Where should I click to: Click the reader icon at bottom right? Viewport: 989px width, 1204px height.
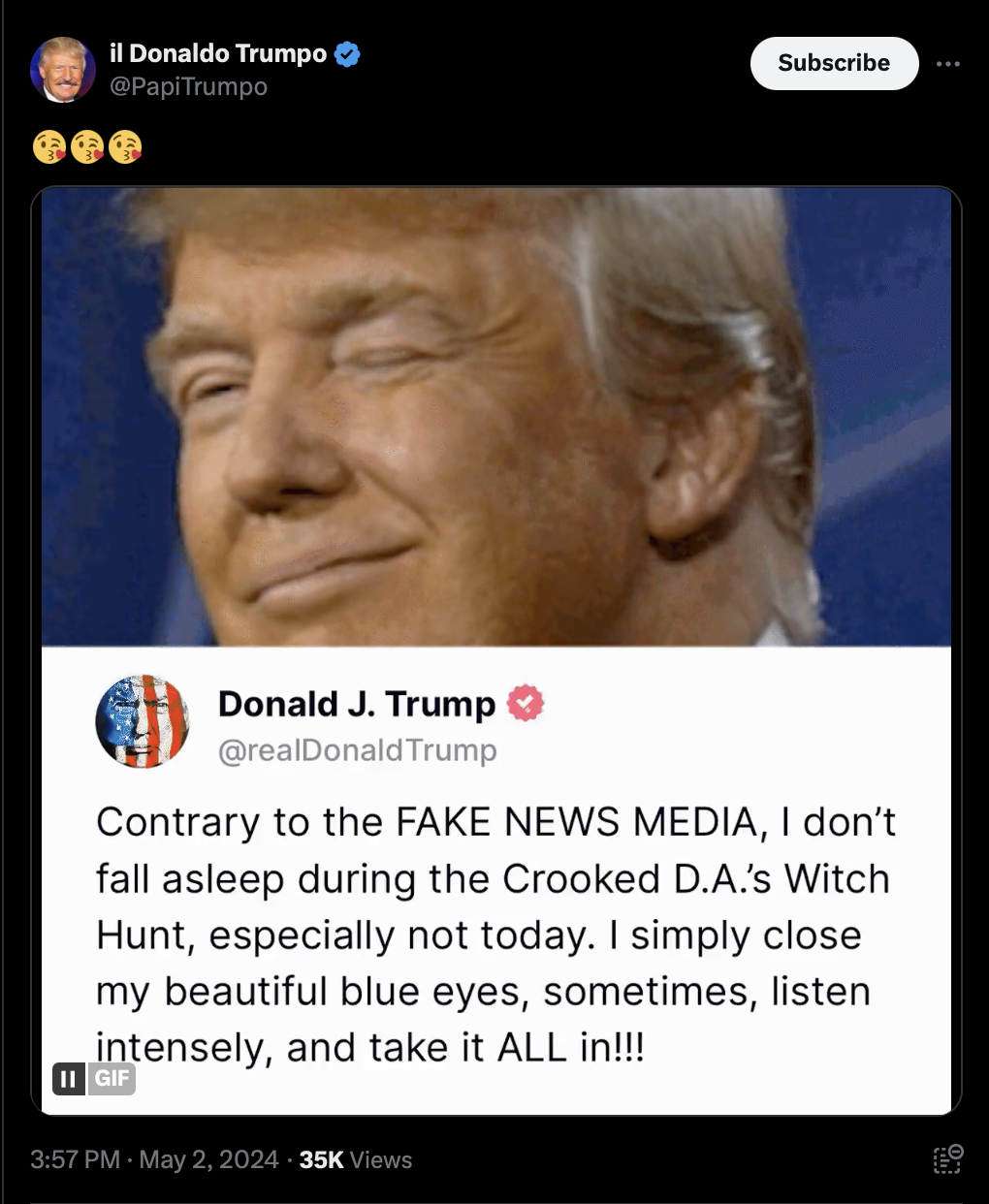947,1159
